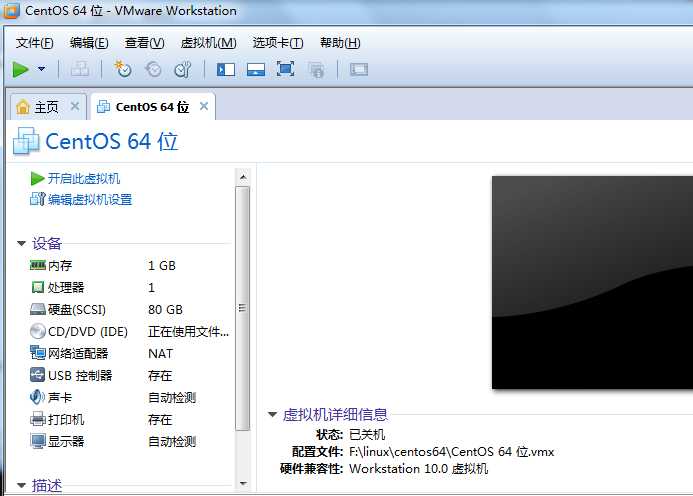Image resolution: width=693 pixels, height=496 pixels.
Task: Click the device panel scrollbar thumb
Action: (x=243, y=308)
